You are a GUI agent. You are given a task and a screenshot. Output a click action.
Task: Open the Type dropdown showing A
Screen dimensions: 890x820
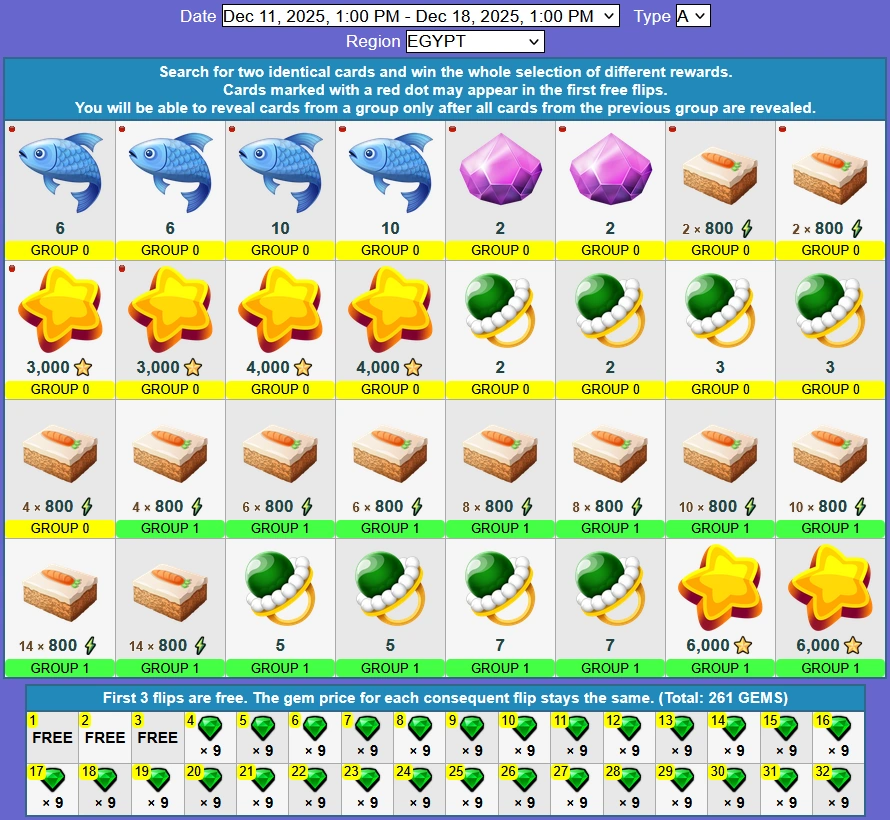[x=692, y=16]
